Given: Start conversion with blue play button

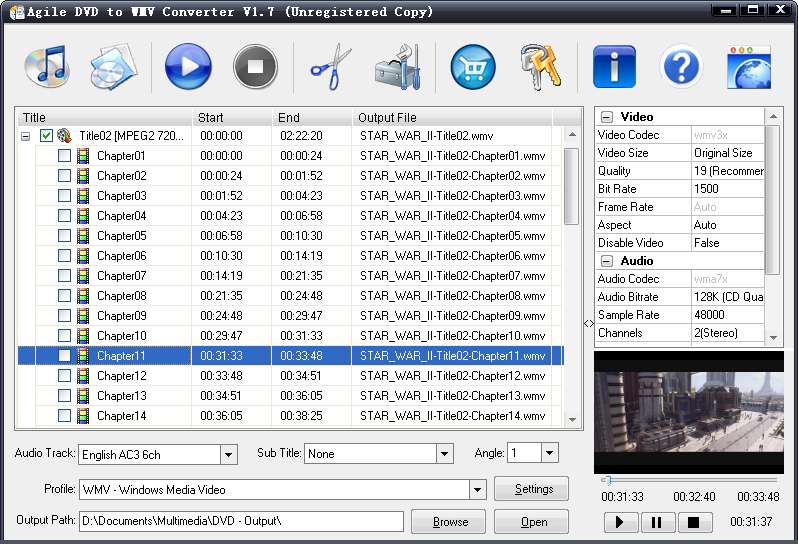Looking at the screenshot, I should (x=188, y=66).
